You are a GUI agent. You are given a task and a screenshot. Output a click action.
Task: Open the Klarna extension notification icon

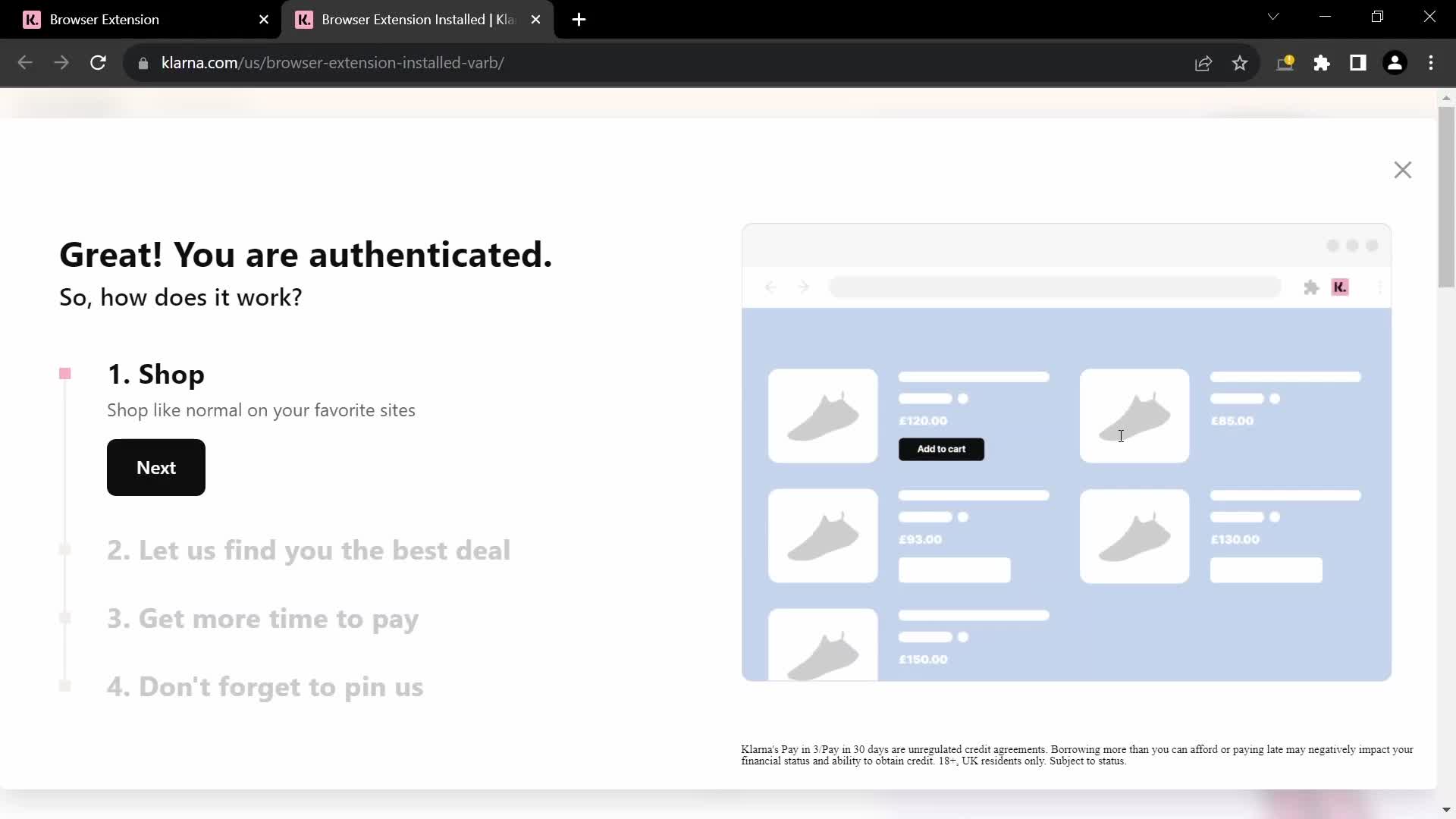1285,63
